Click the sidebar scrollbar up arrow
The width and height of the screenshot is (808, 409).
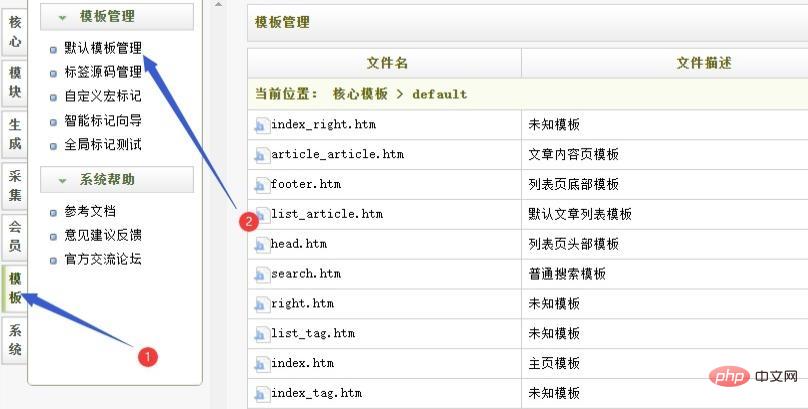218,4
